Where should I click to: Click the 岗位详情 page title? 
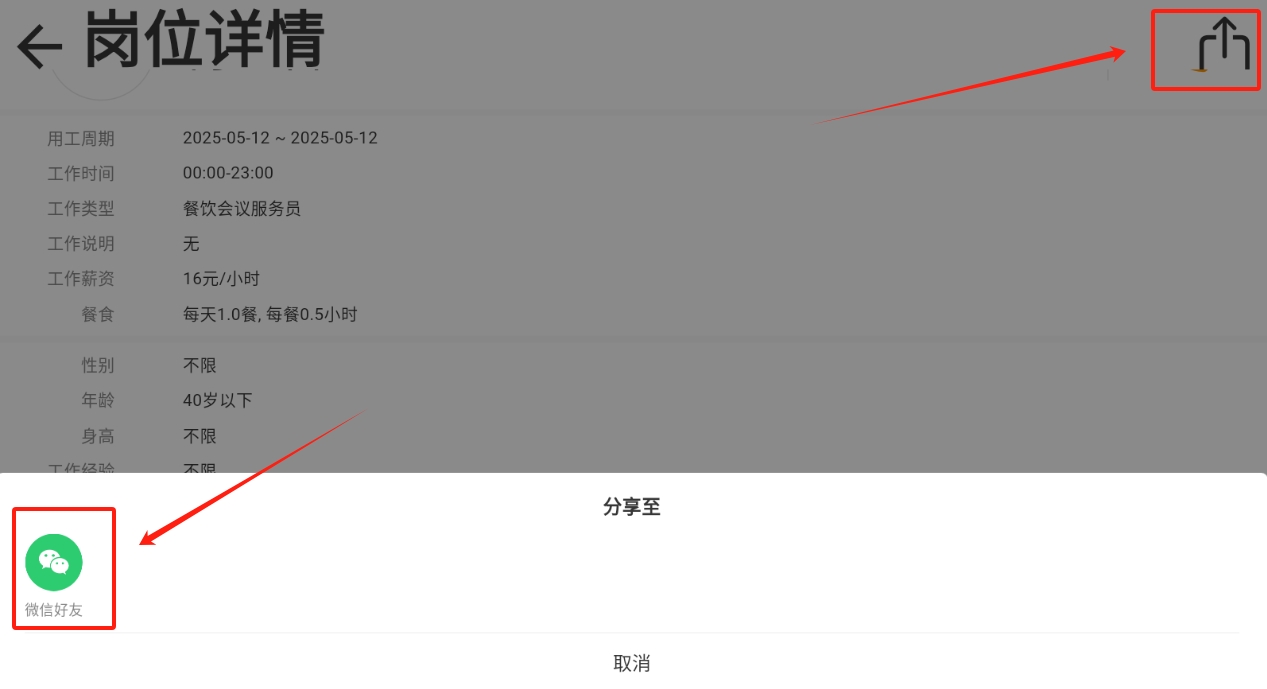[205, 40]
